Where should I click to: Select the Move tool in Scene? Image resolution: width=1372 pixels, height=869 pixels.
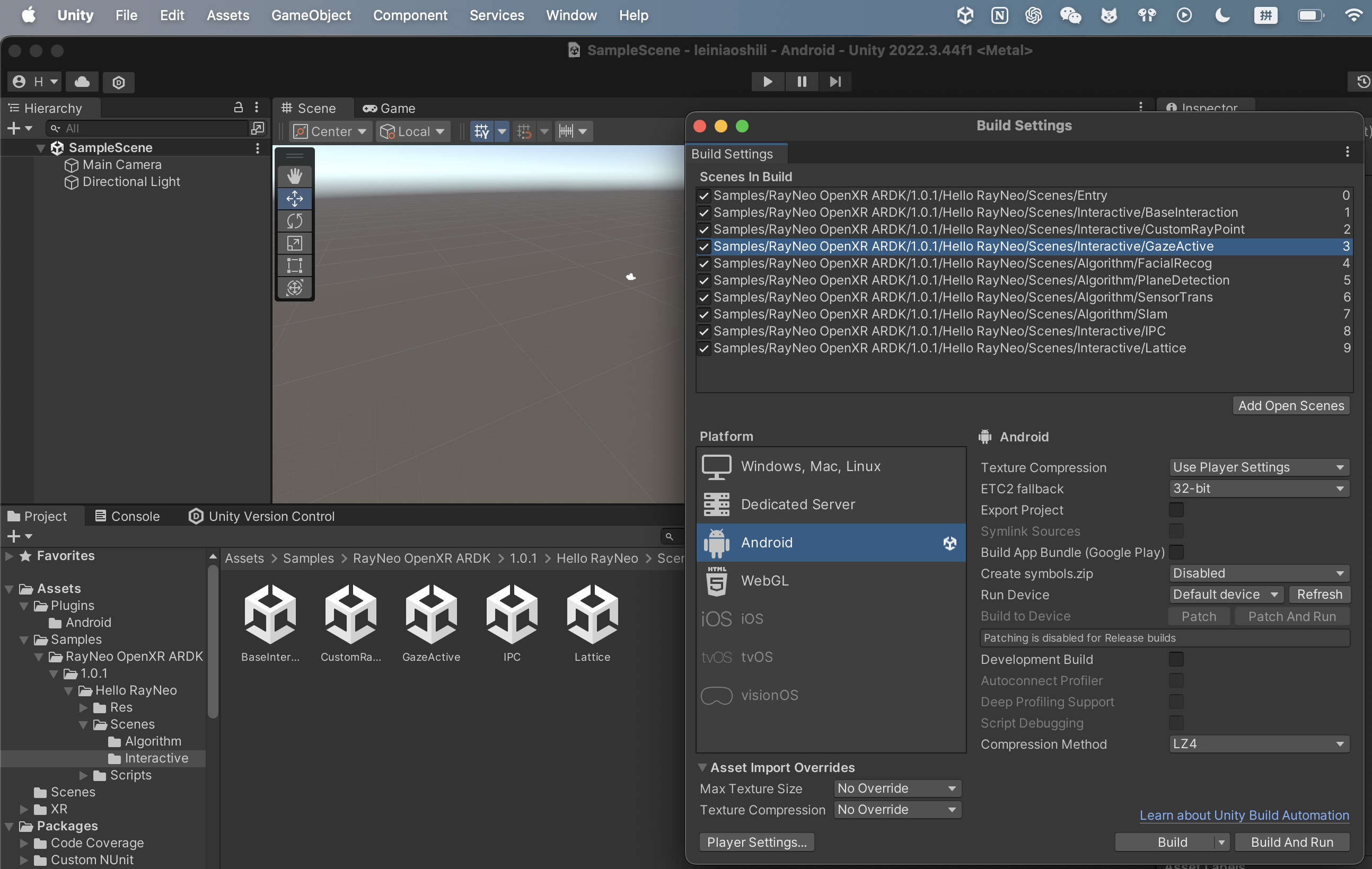294,198
